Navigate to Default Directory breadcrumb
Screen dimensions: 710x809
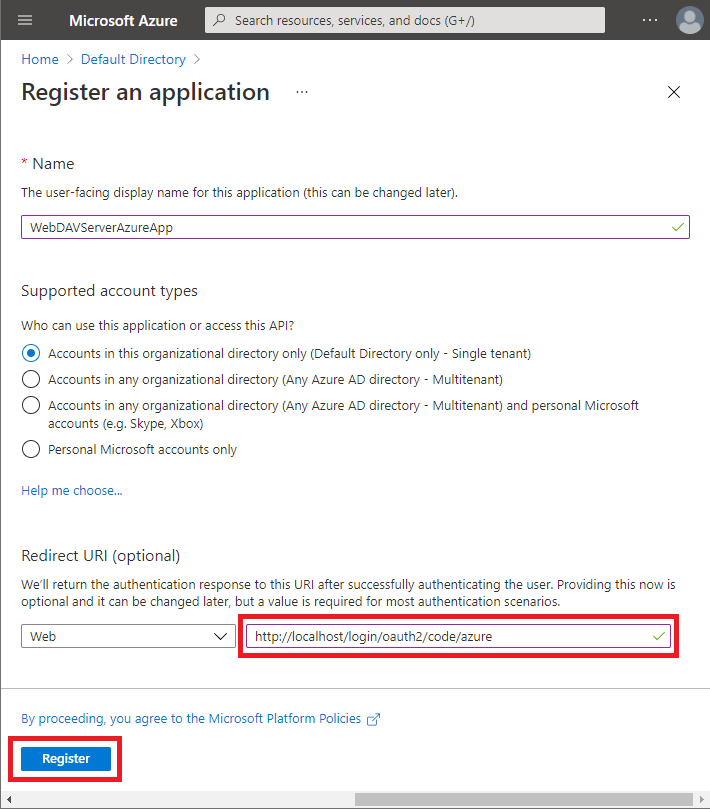pyautogui.click(x=133, y=59)
